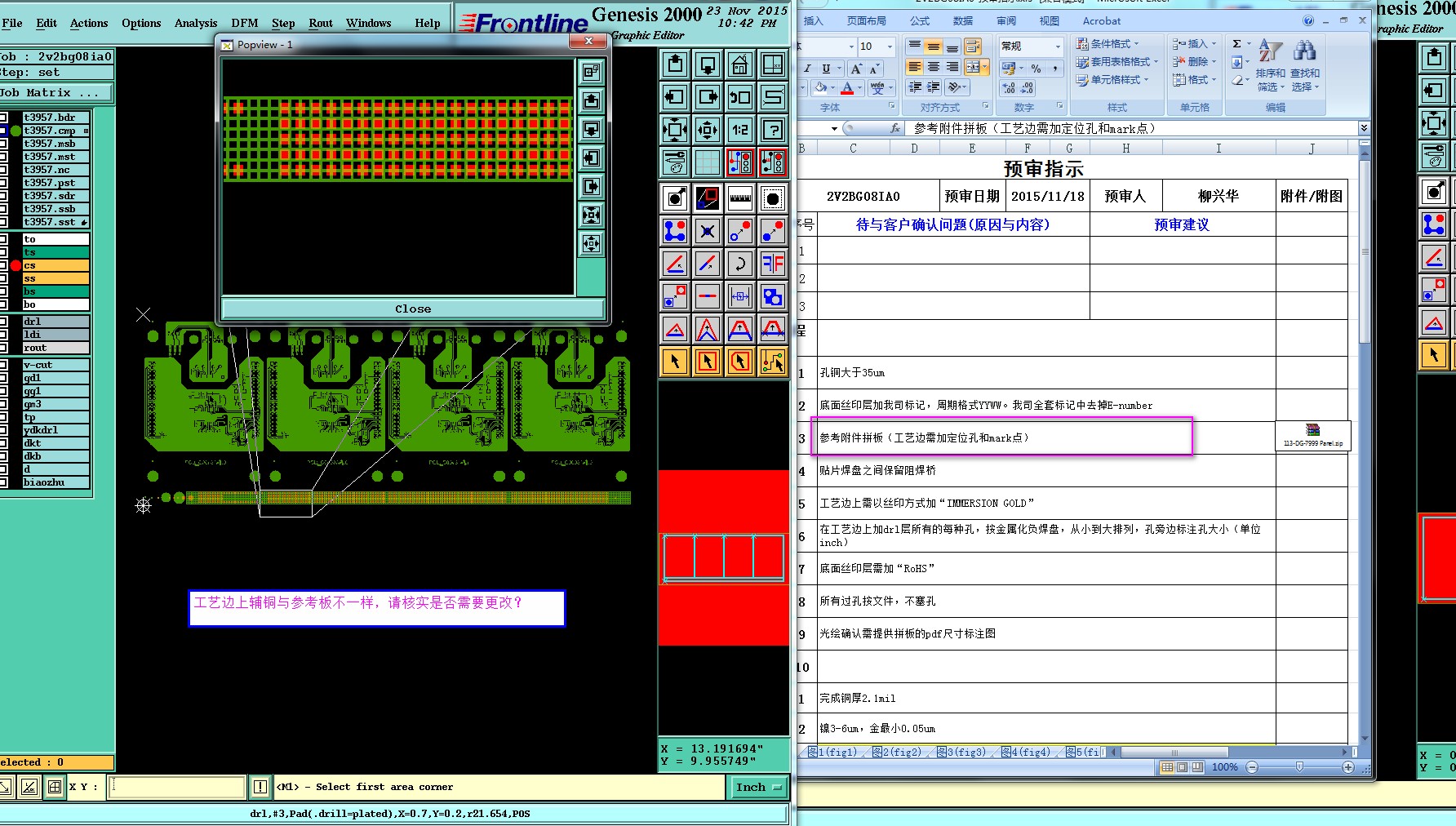The height and width of the screenshot is (826, 1456).
Task: Select layer row t3957.cmp
Action: coord(55,131)
